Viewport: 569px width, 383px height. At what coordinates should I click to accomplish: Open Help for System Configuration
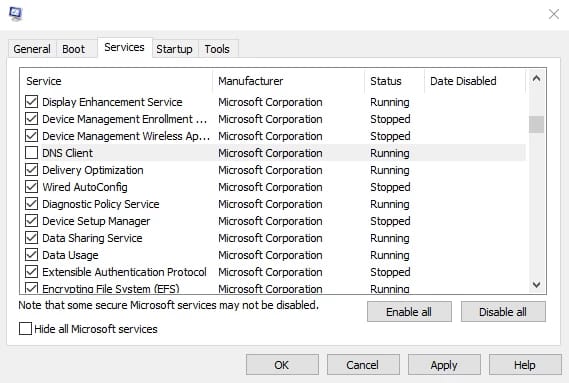coord(525,365)
